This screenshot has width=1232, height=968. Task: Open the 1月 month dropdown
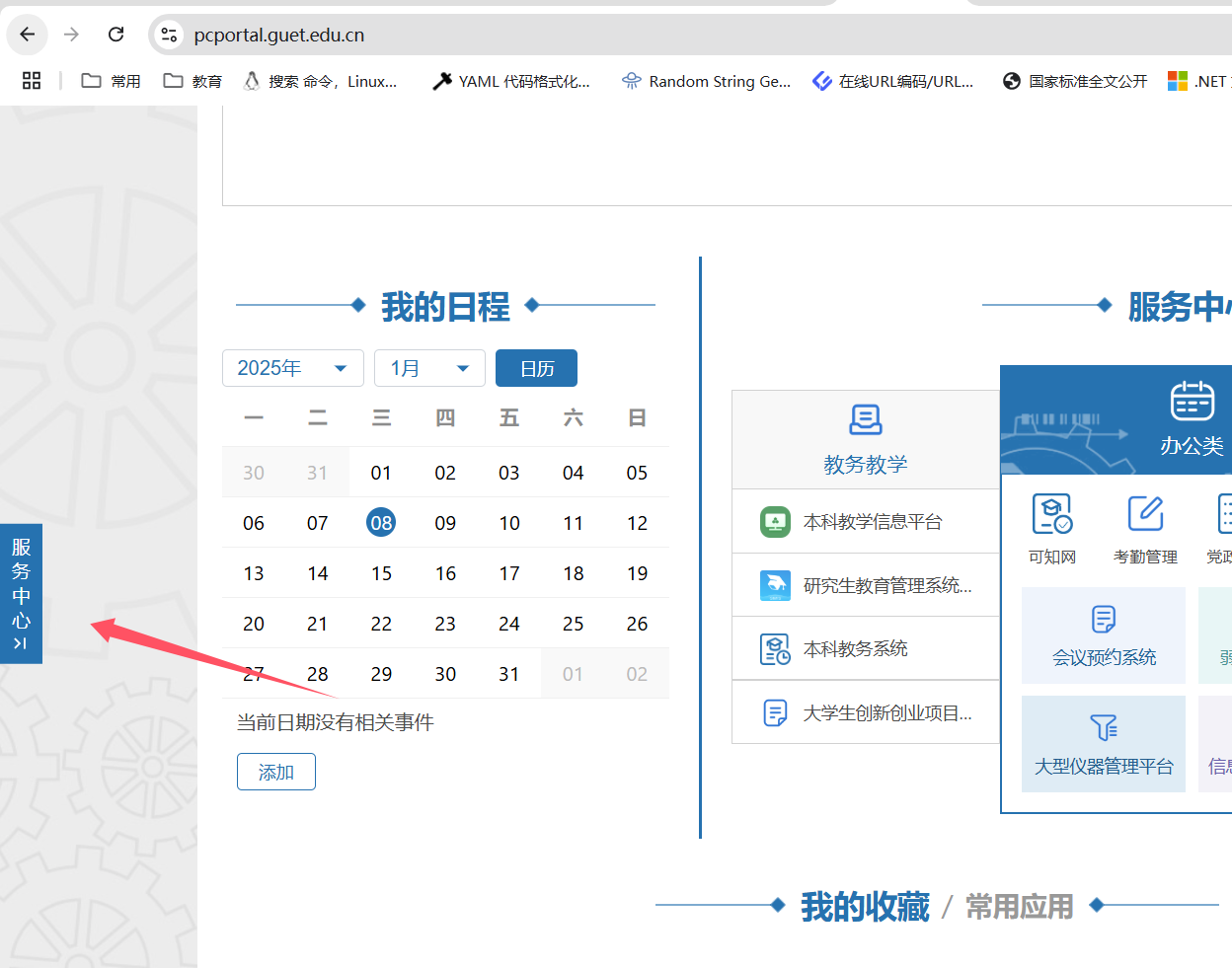point(429,368)
